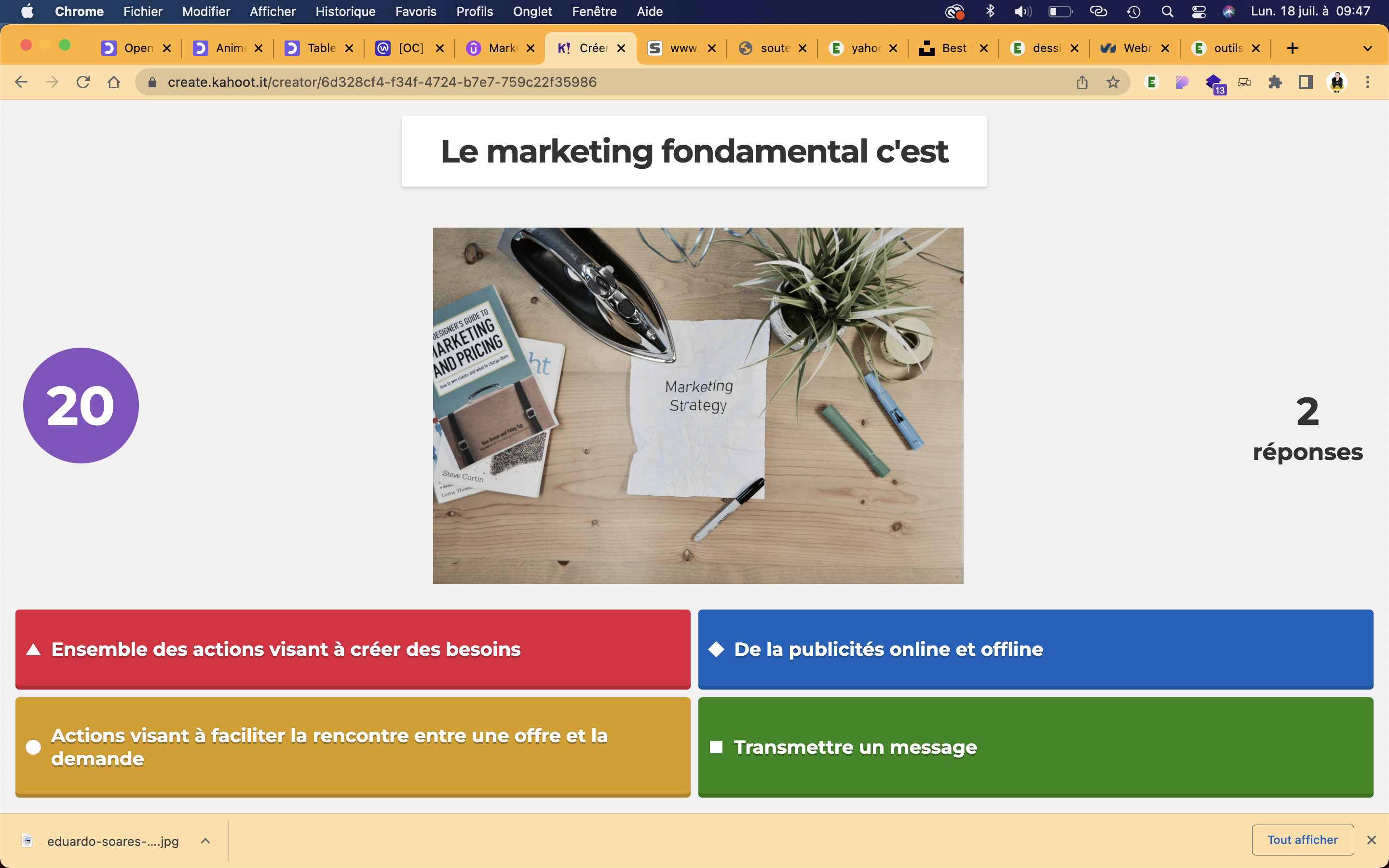This screenshot has height=868, width=1389.
Task: Open the Historique menu
Action: coord(345,12)
